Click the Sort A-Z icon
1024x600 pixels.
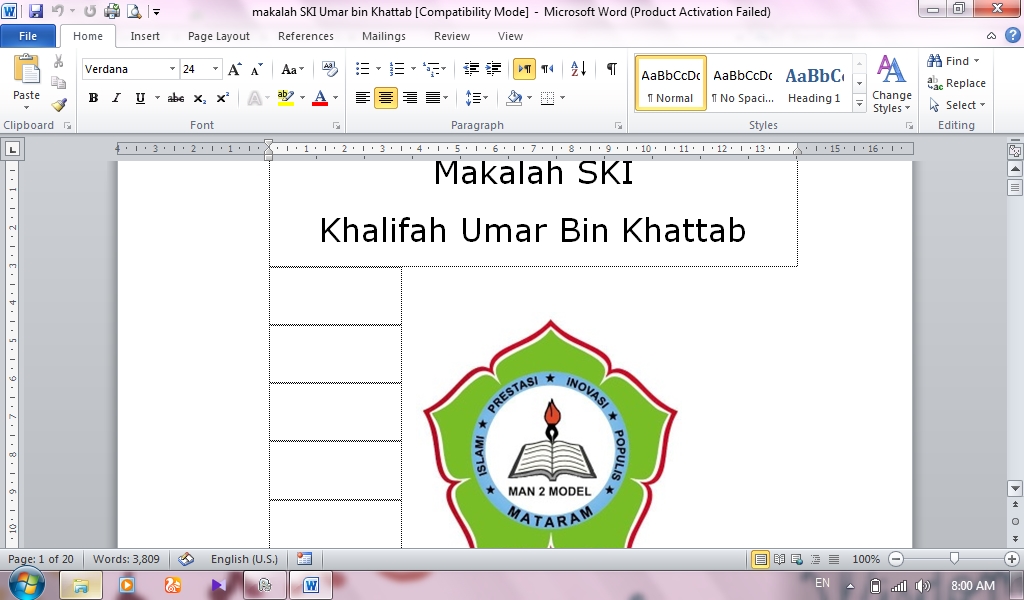(579, 69)
